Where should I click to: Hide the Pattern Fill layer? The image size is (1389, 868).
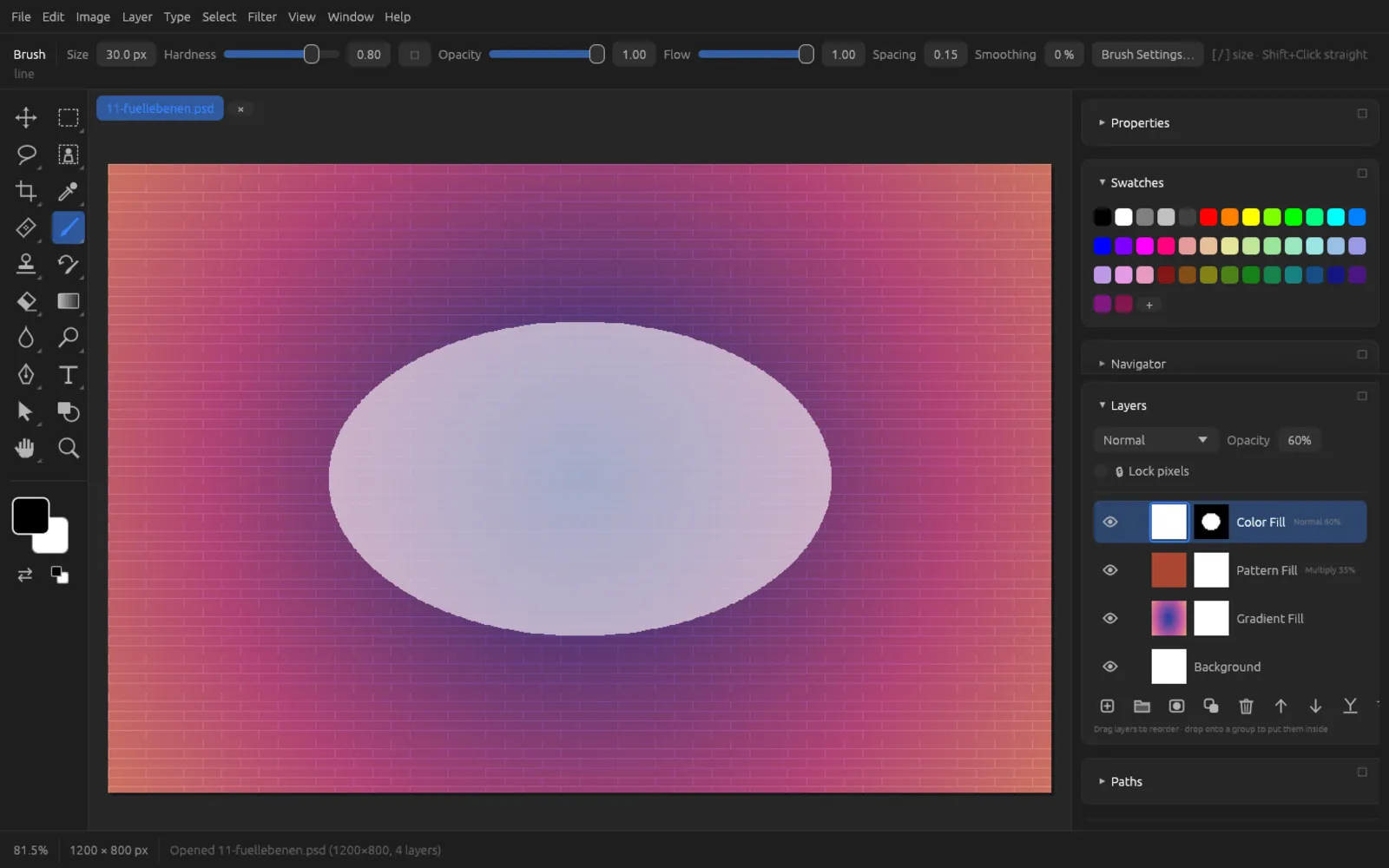point(1109,570)
